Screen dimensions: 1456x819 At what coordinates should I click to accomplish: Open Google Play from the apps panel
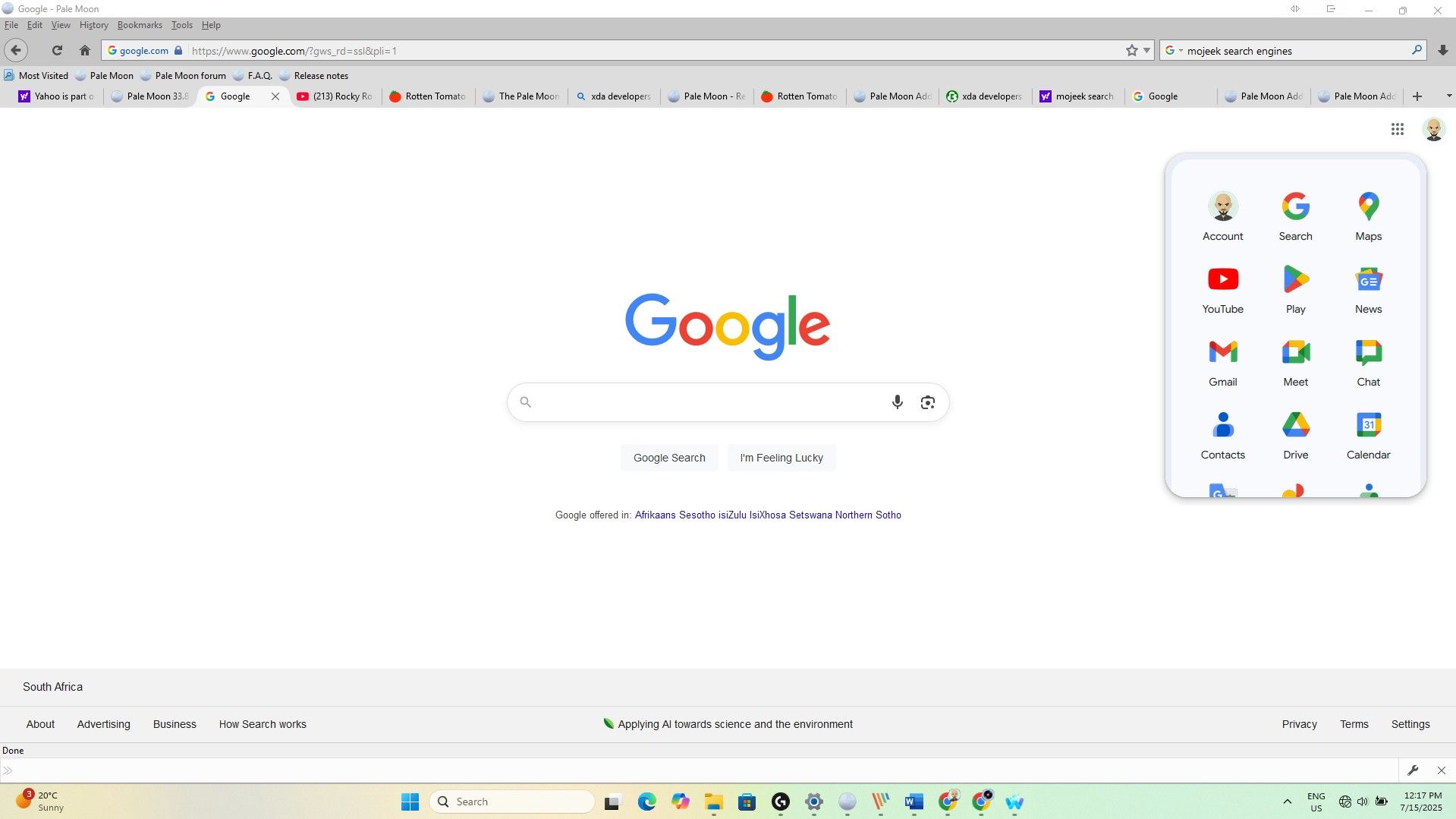pos(1295,290)
